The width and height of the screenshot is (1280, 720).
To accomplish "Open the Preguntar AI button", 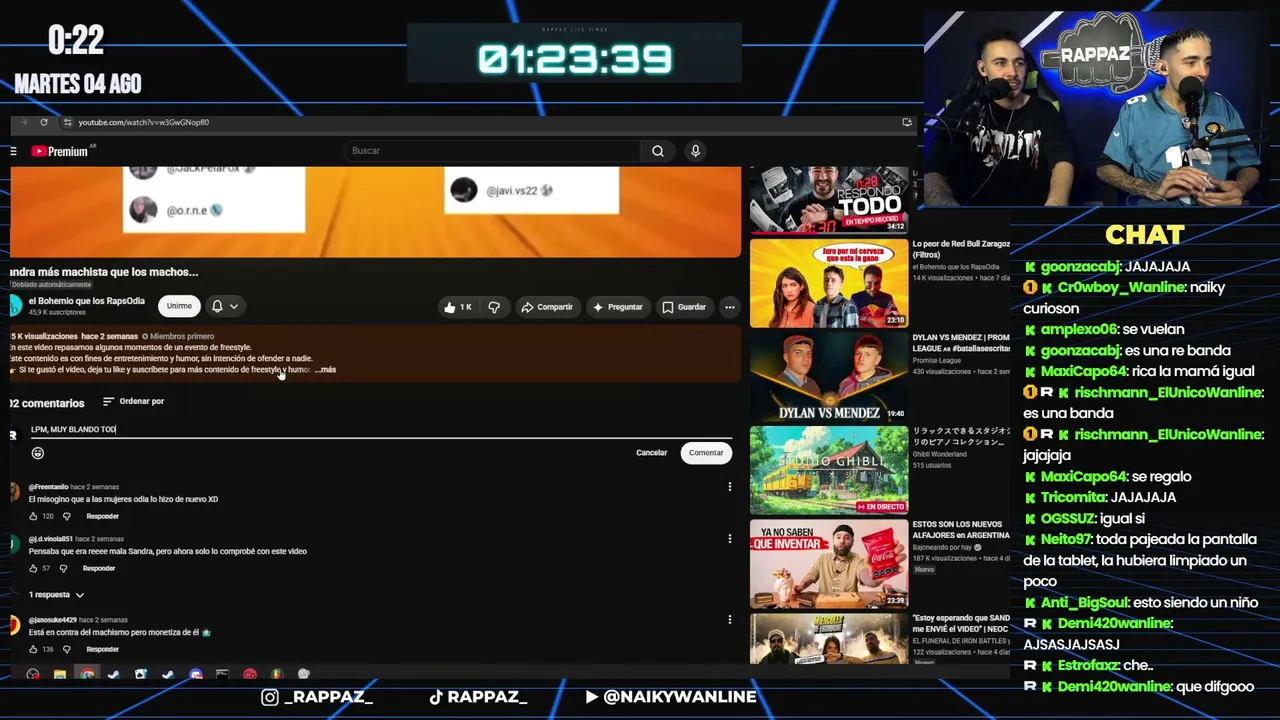I will point(618,307).
